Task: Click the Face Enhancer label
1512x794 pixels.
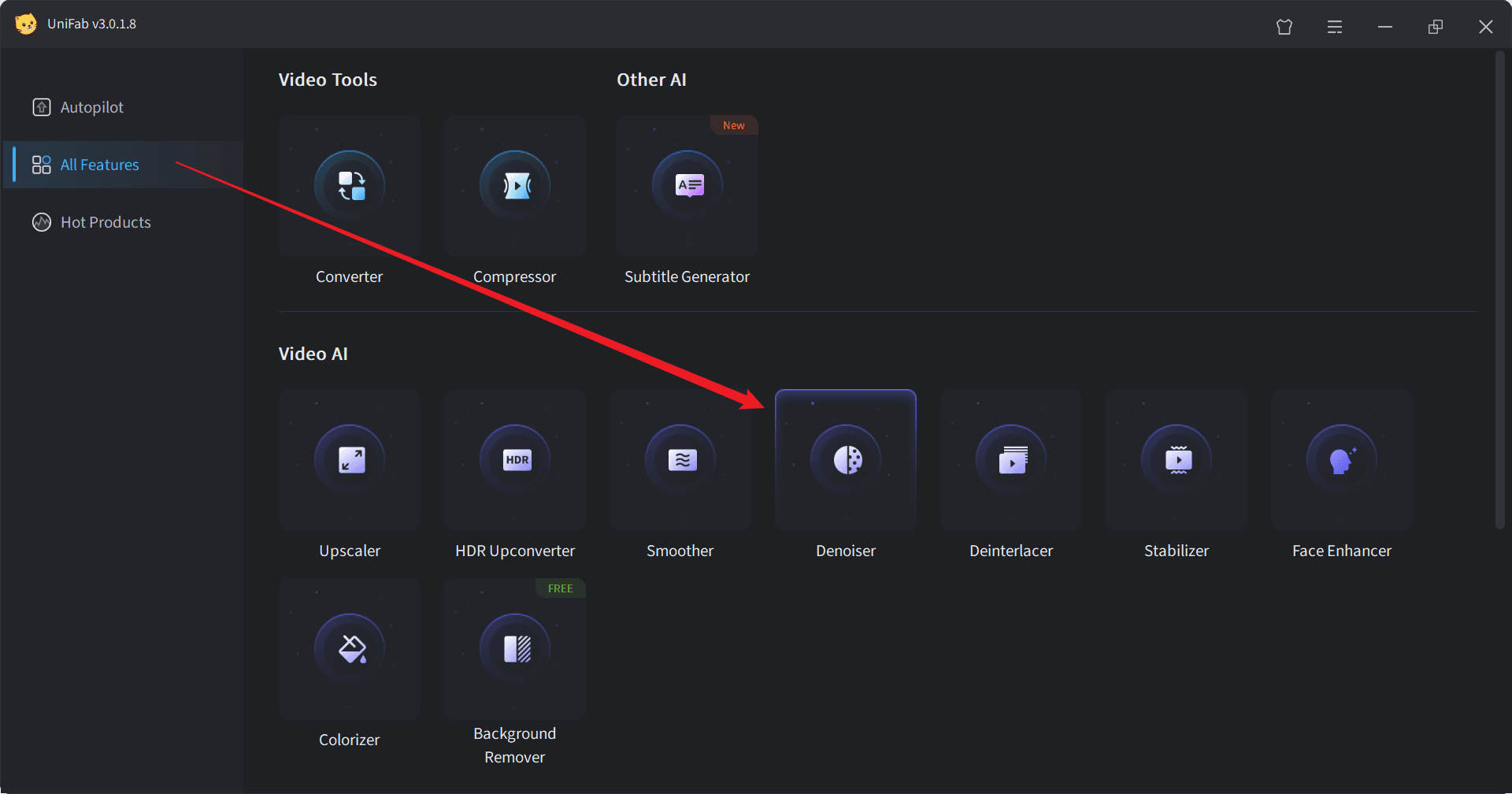Action: tap(1342, 551)
